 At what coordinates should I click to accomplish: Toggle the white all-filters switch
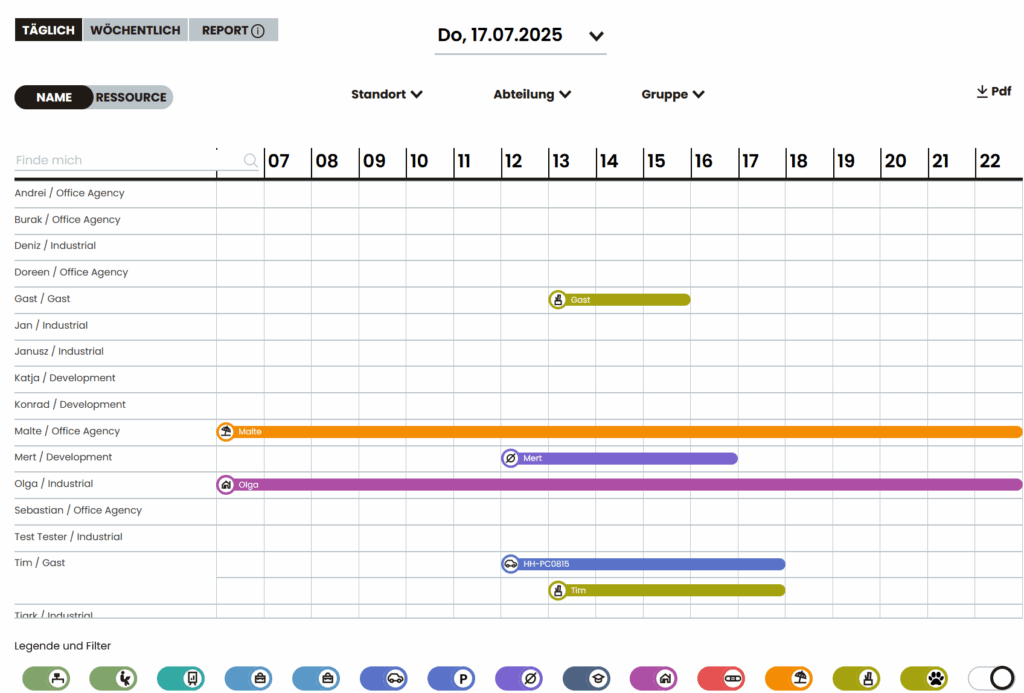pos(991,679)
